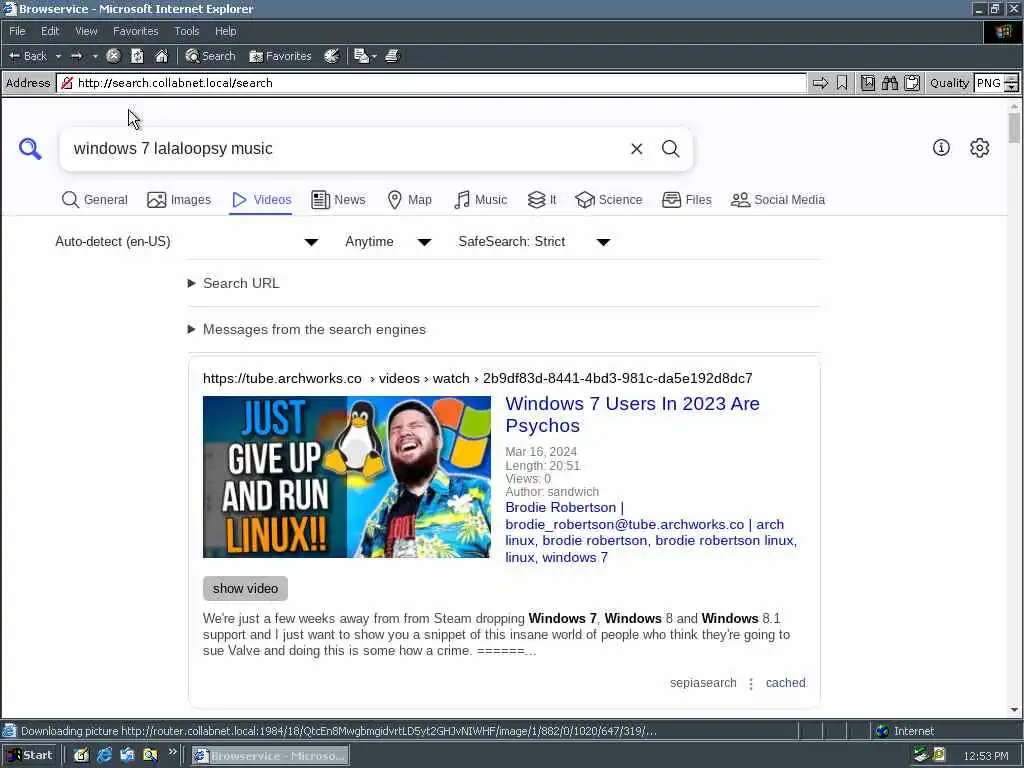Viewport: 1024px width, 768px height.
Task: Launch Internet Explorer from Quick Launch
Action: 104,756
